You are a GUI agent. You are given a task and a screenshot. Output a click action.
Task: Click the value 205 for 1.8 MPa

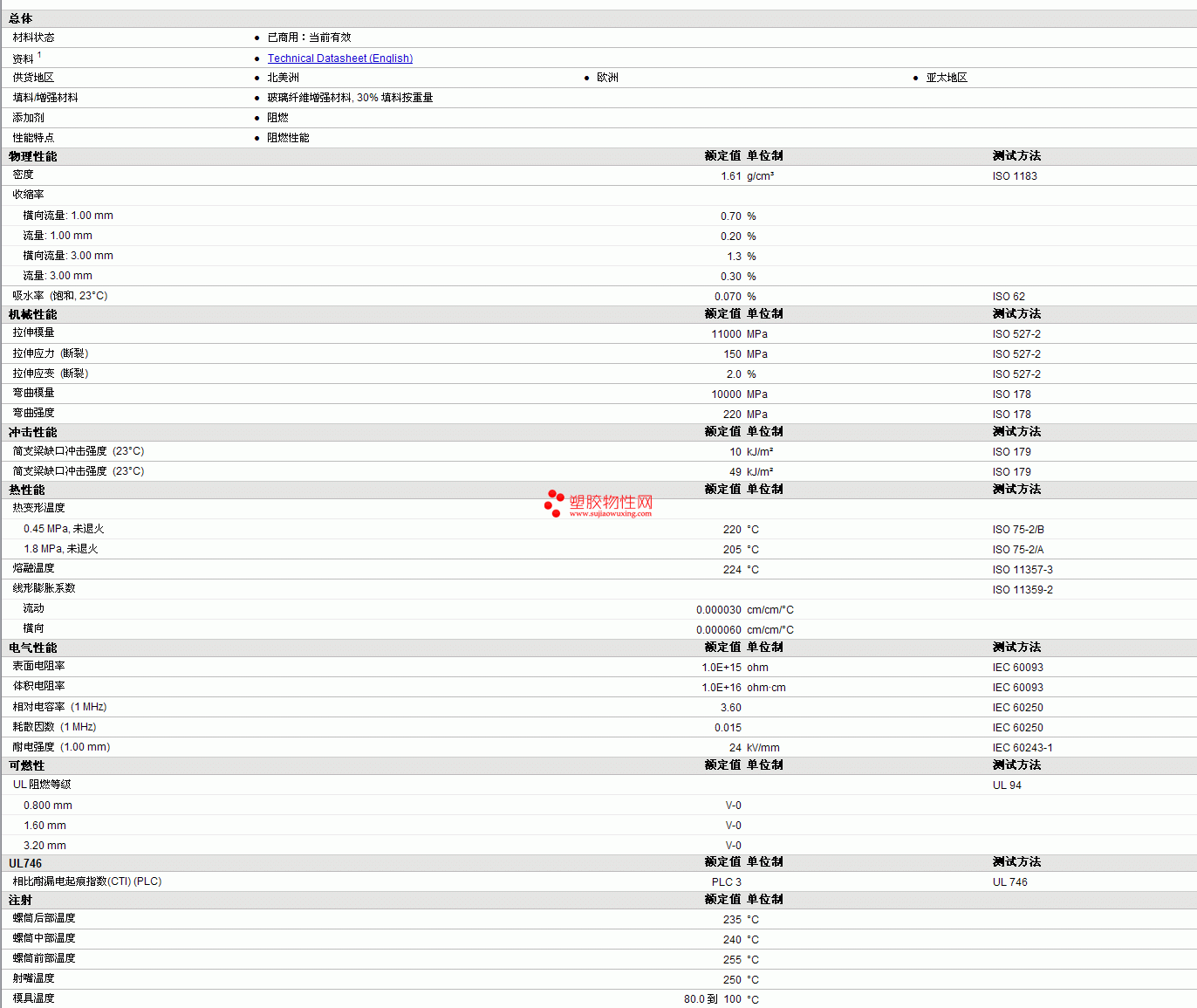732,550
